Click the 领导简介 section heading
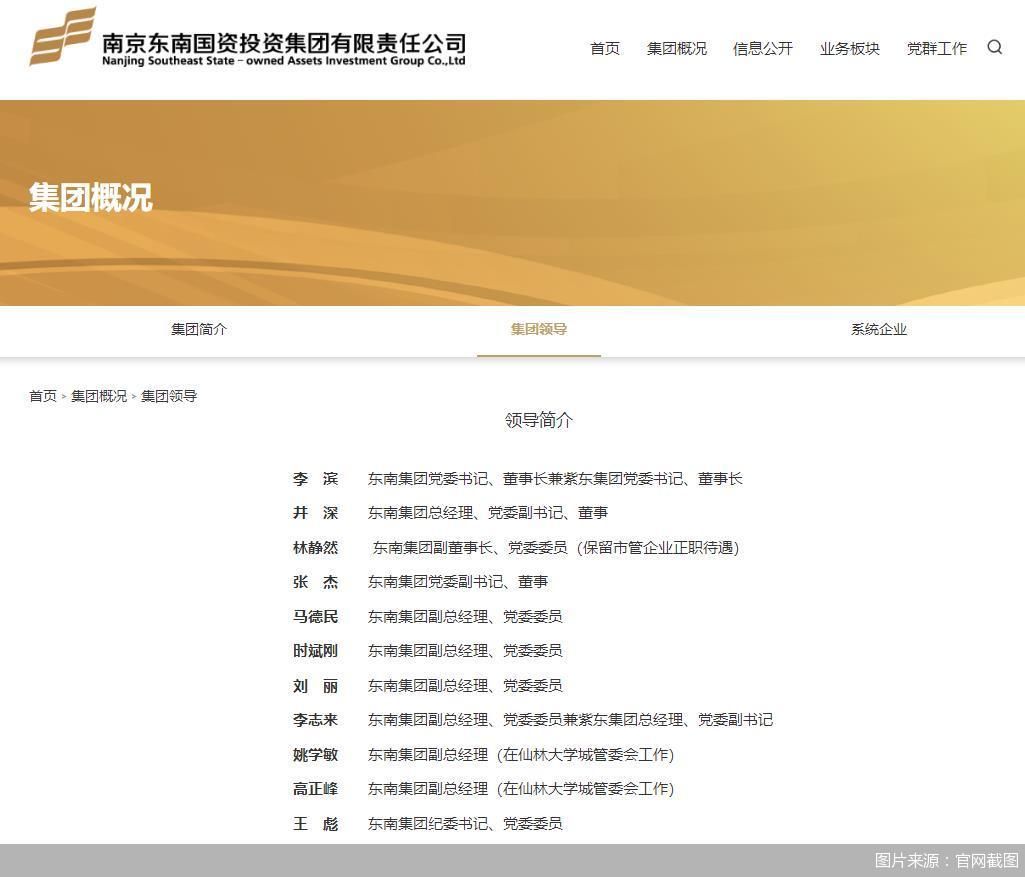The height and width of the screenshot is (877, 1025). pyautogui.click(x=538, y=421)
